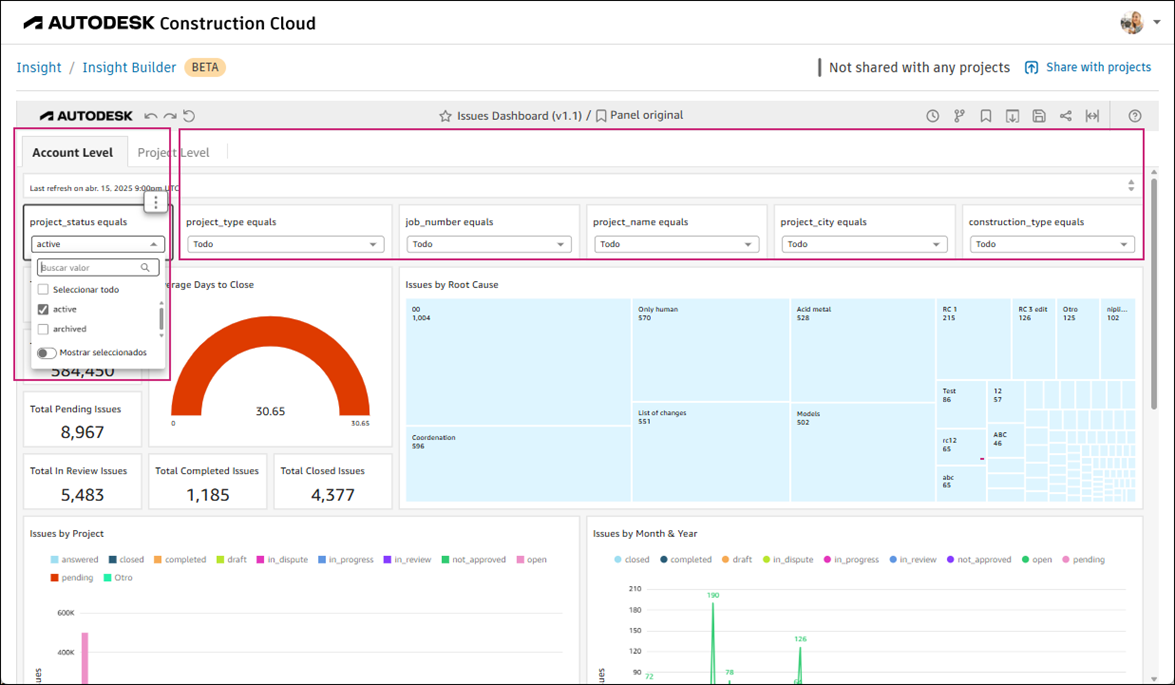The width and height of the screenshot is (1175, 685).
Task: Star the Issues Dashboard favorite icon
Action: 445,115
